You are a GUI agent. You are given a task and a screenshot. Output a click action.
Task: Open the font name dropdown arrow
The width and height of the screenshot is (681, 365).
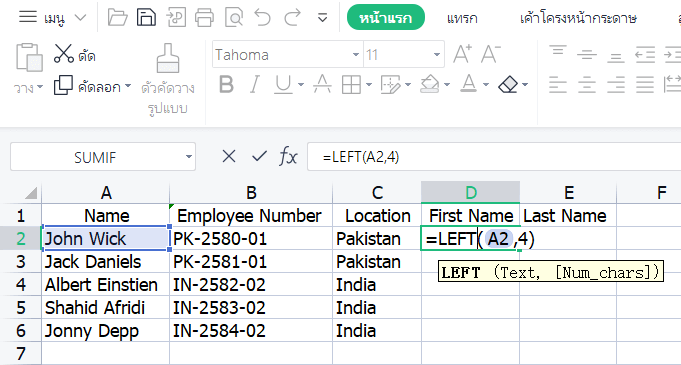356,55
